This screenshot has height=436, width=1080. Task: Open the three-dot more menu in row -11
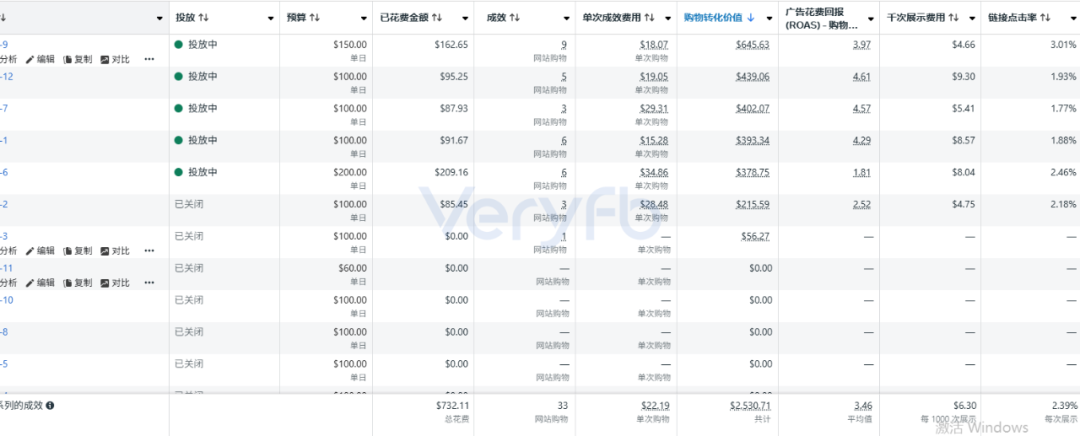[x=149, y=283]
